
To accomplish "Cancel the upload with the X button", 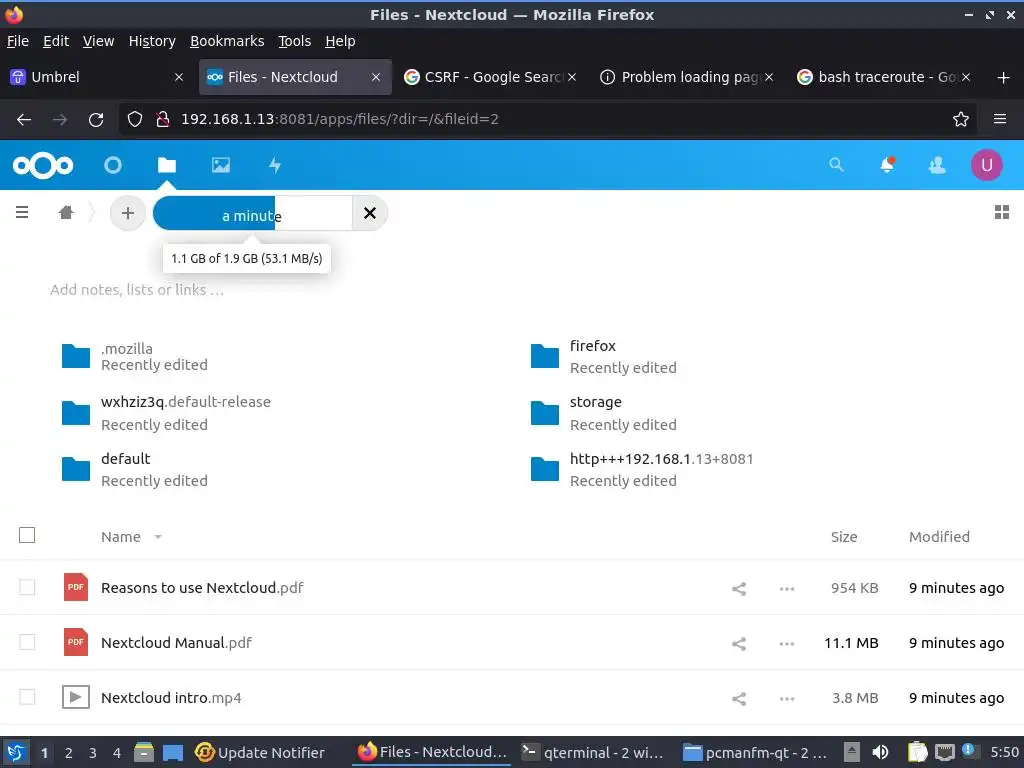I will (x=370, y=213).
